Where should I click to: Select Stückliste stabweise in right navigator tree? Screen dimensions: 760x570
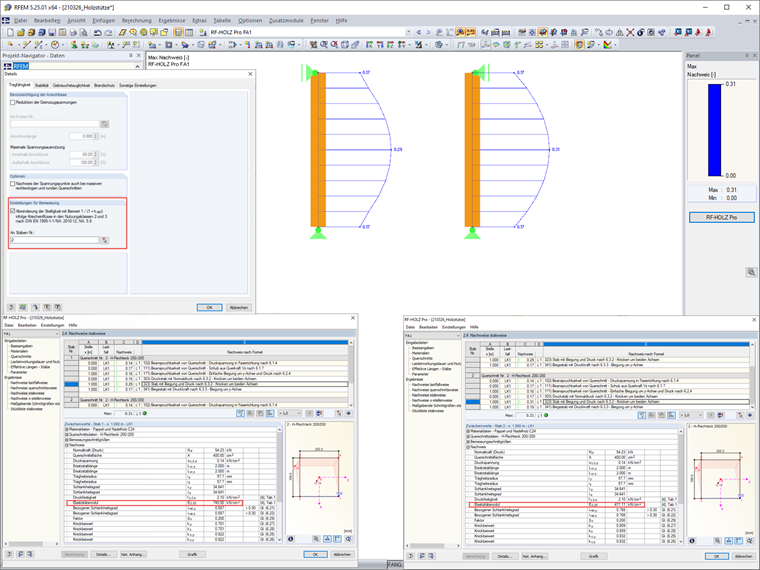(x=428, y=411)
